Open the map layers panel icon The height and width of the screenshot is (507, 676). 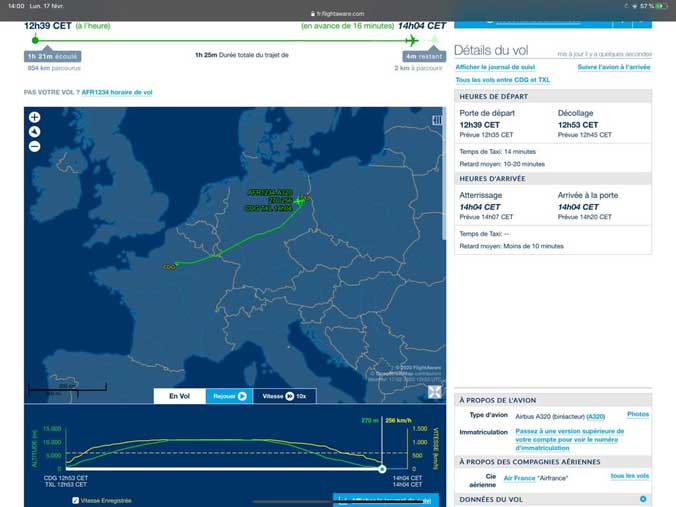(437, 120)
